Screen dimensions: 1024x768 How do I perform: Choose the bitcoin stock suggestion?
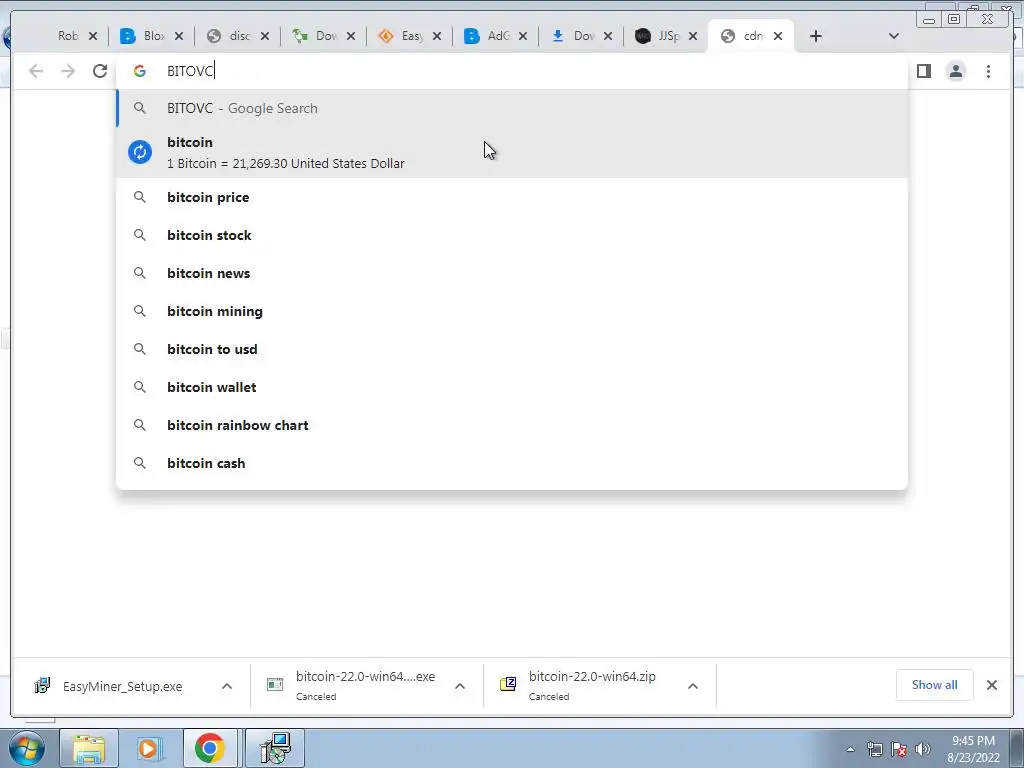[513, 235]
